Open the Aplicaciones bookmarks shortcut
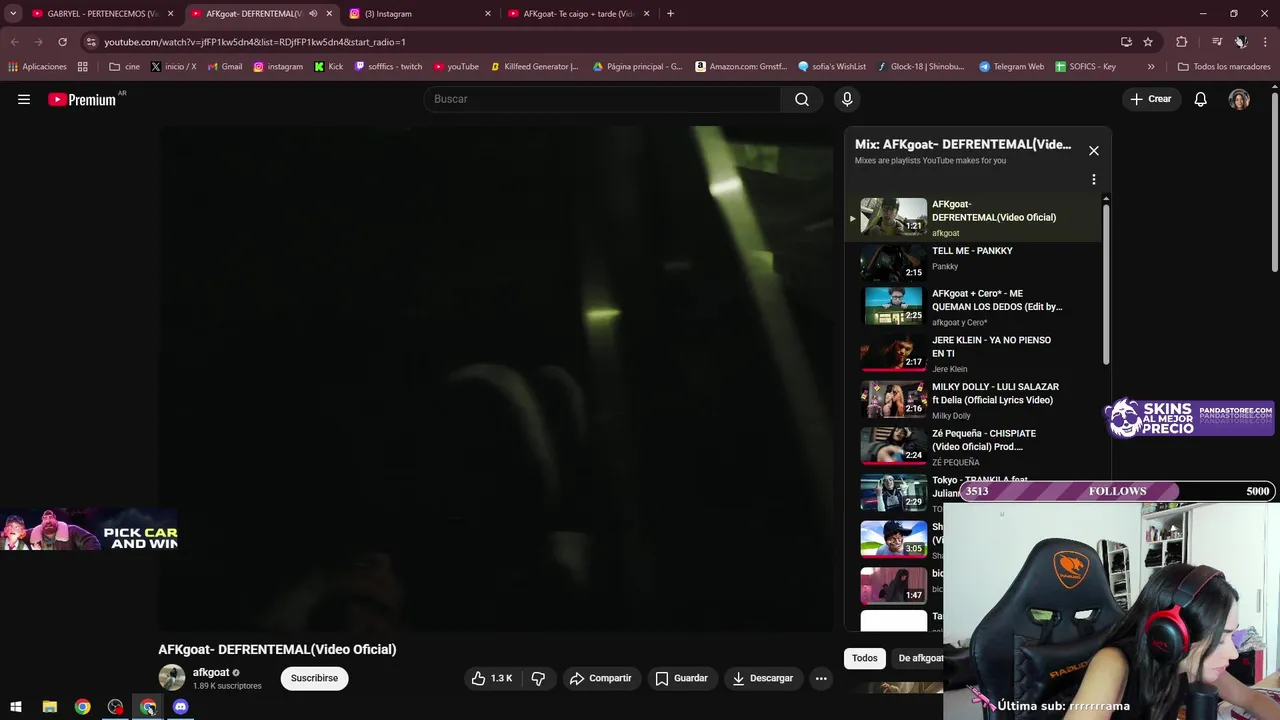Screen dimensions: 1280x720 37,67
